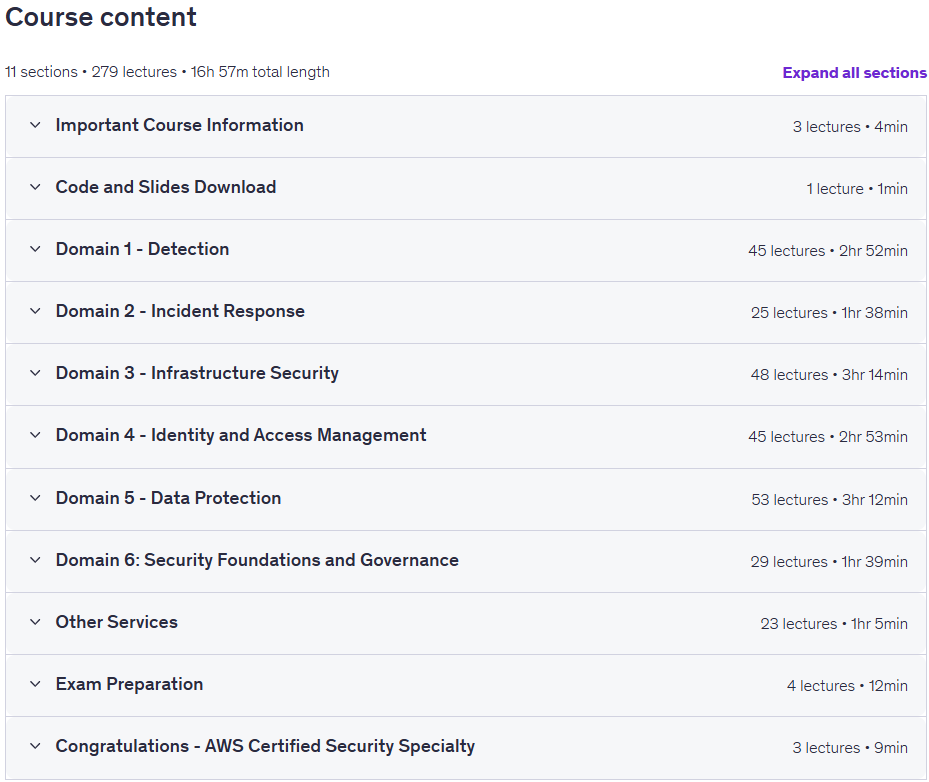Expand chevron for Domain 5 - Data Protection
This screenshot has width=929, height=782.
click(x=36, y=498)
